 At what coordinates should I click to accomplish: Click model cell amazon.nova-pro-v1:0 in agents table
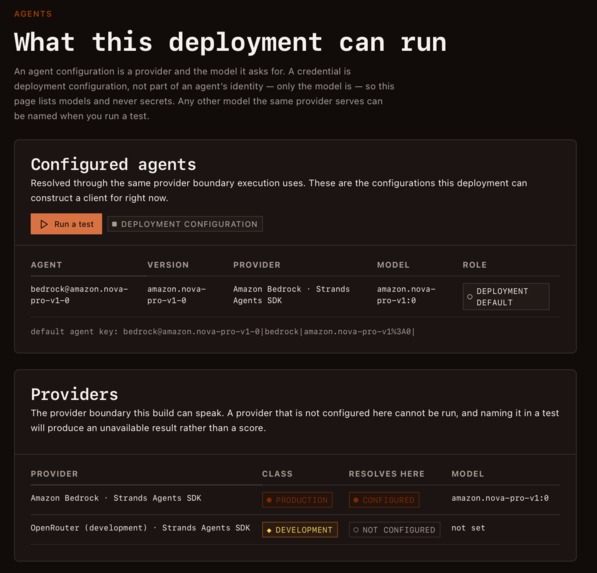click(406, 295)
